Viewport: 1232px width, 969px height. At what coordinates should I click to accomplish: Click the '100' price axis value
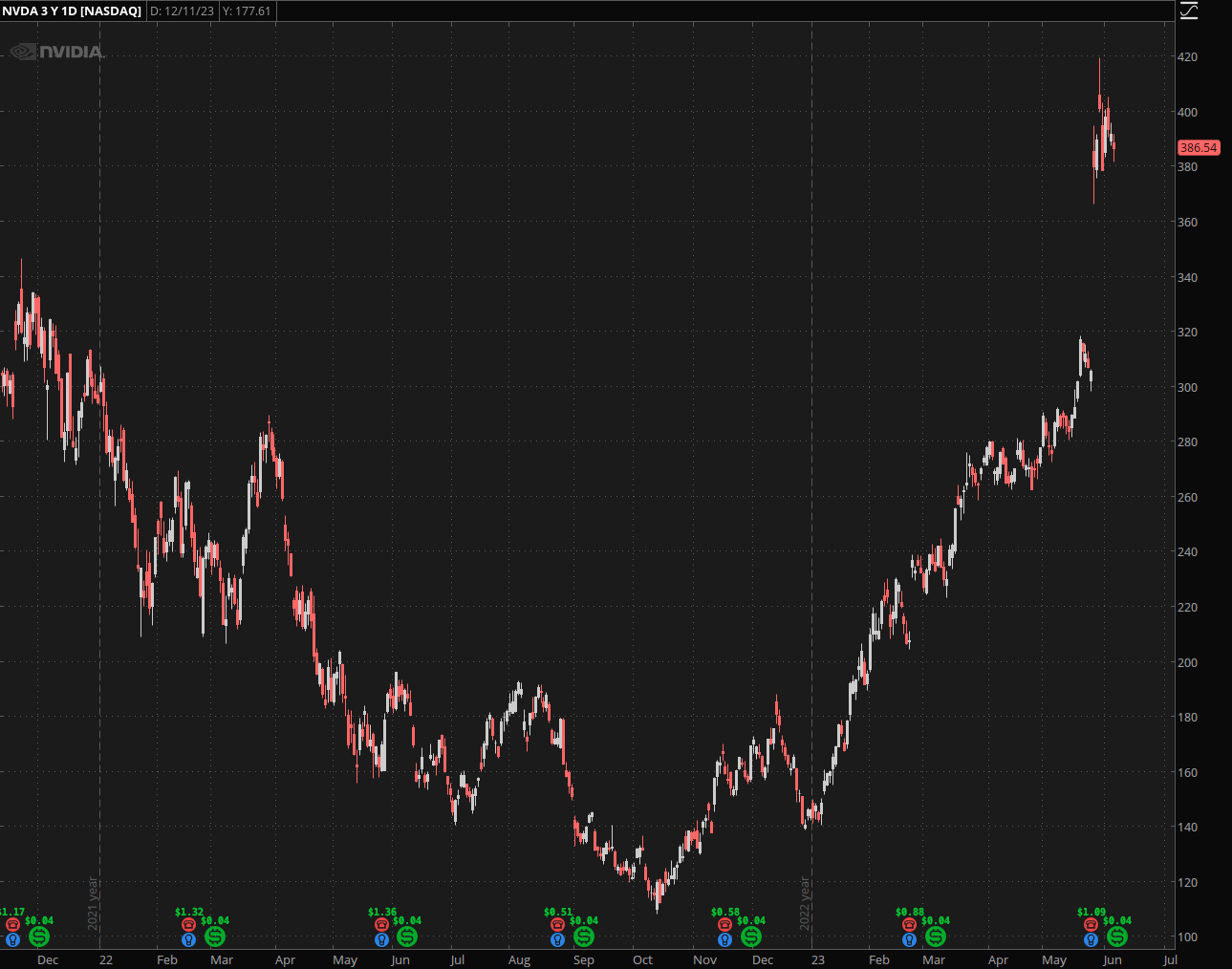(x=1187, y=937)
